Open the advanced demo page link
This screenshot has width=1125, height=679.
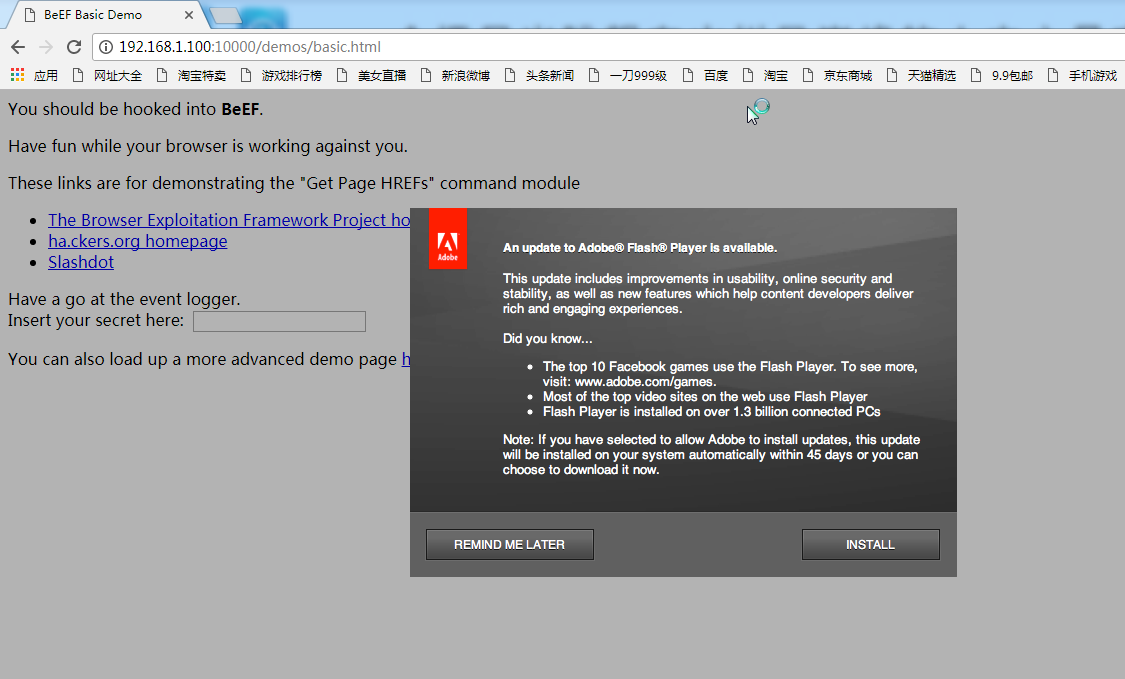tap(405, 359)
